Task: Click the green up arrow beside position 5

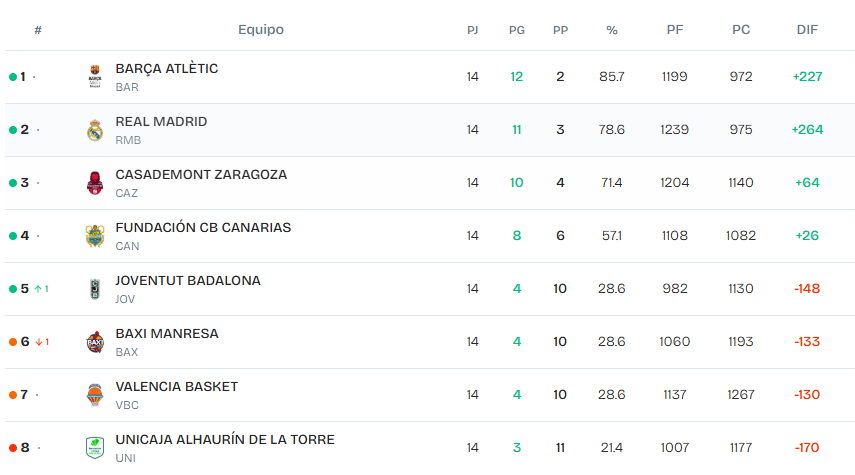Action: (38, 289)
